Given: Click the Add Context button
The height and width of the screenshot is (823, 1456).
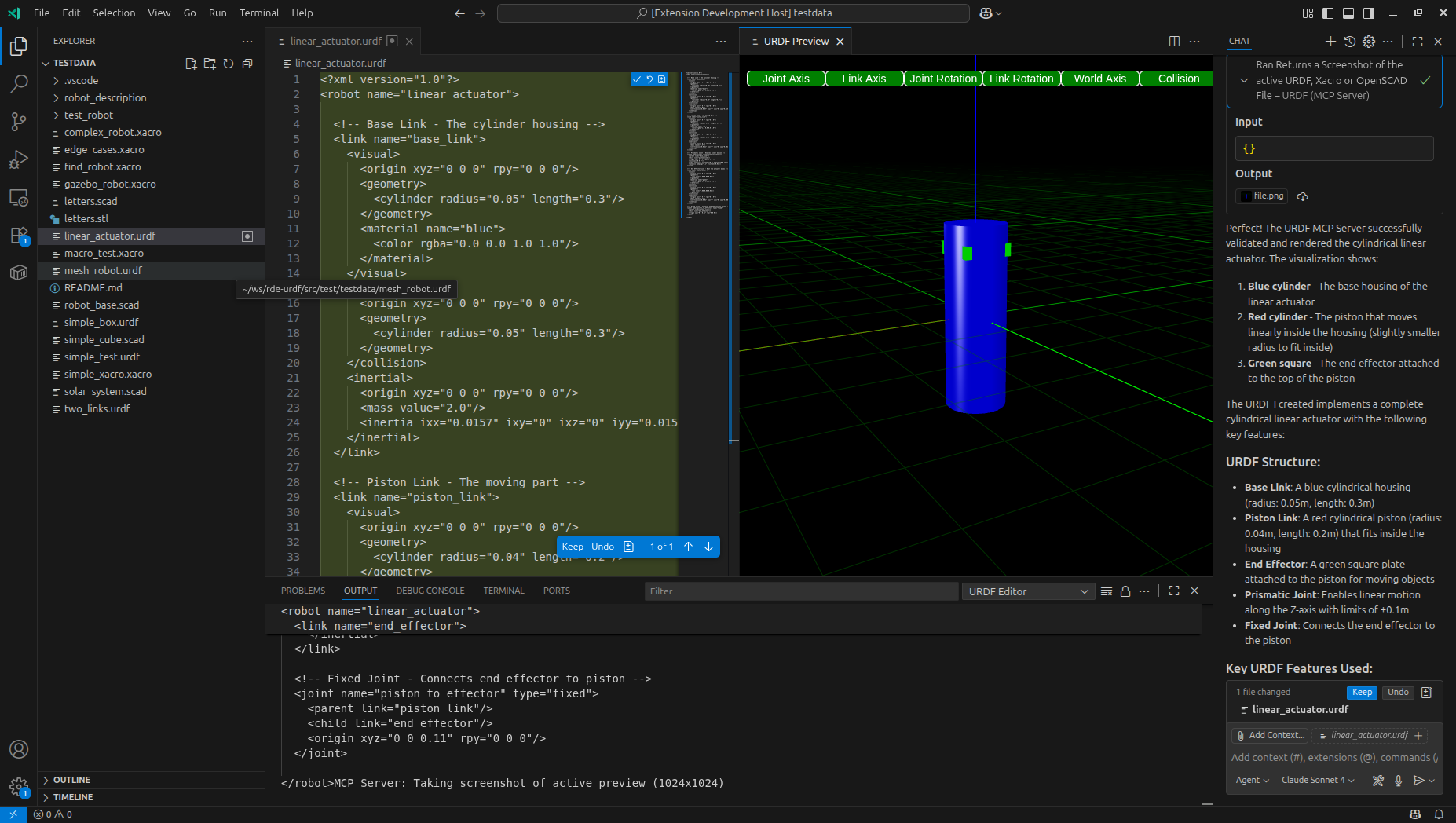Looking at the screenshot, I should coord(1270,736).
